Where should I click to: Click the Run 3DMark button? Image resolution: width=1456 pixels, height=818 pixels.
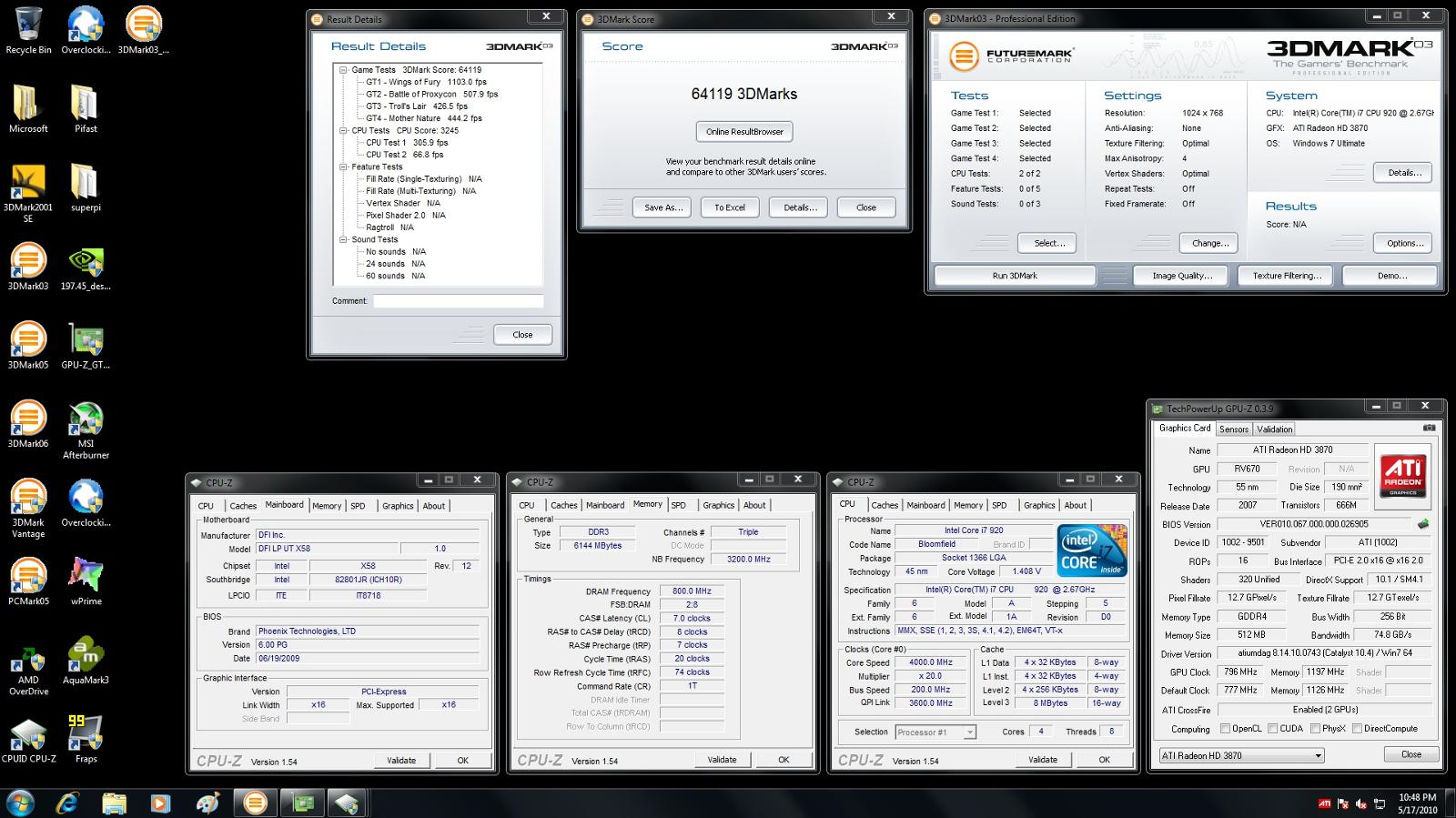point(1015,276)
